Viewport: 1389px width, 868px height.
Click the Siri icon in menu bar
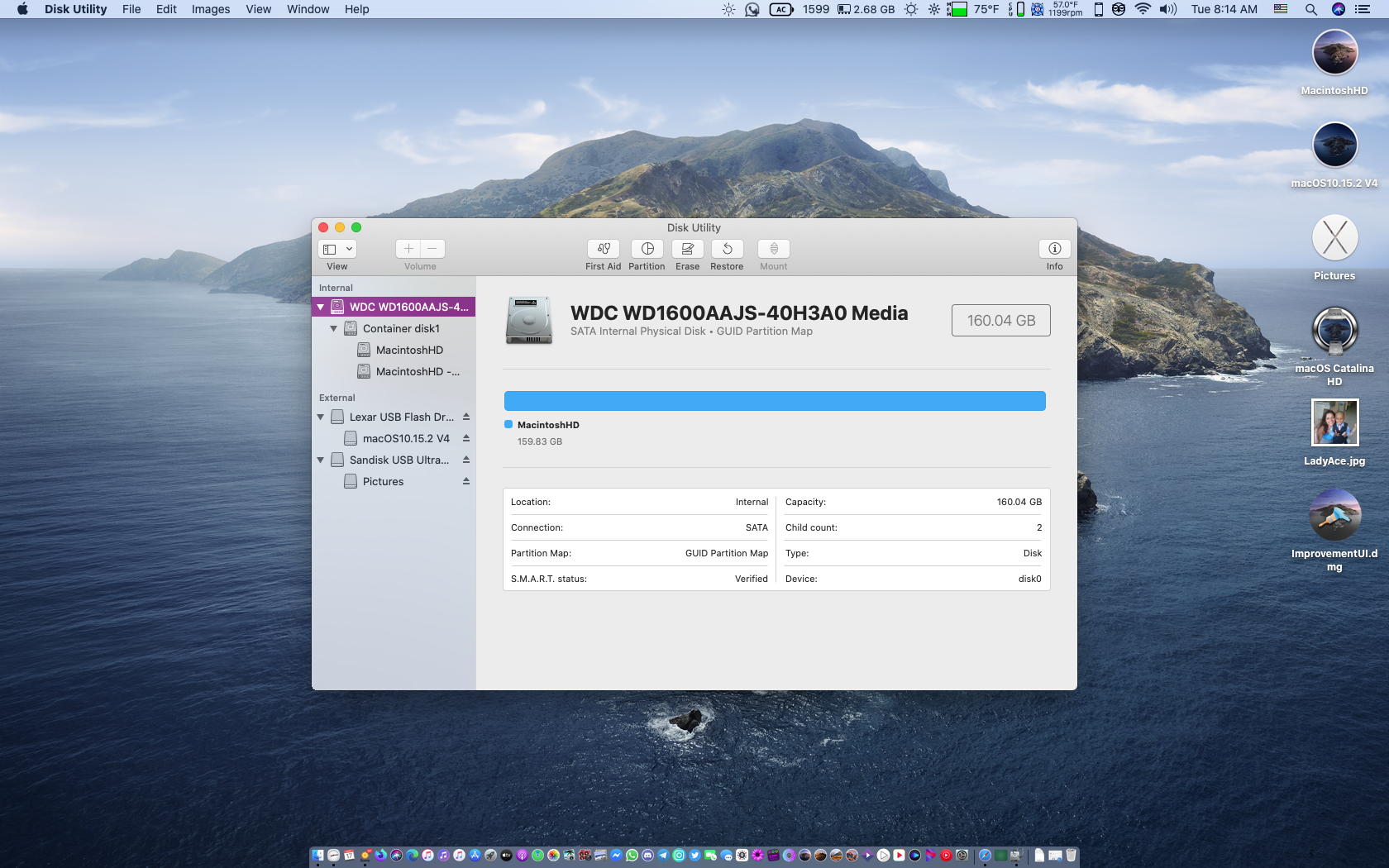[x=1339, y=9]
